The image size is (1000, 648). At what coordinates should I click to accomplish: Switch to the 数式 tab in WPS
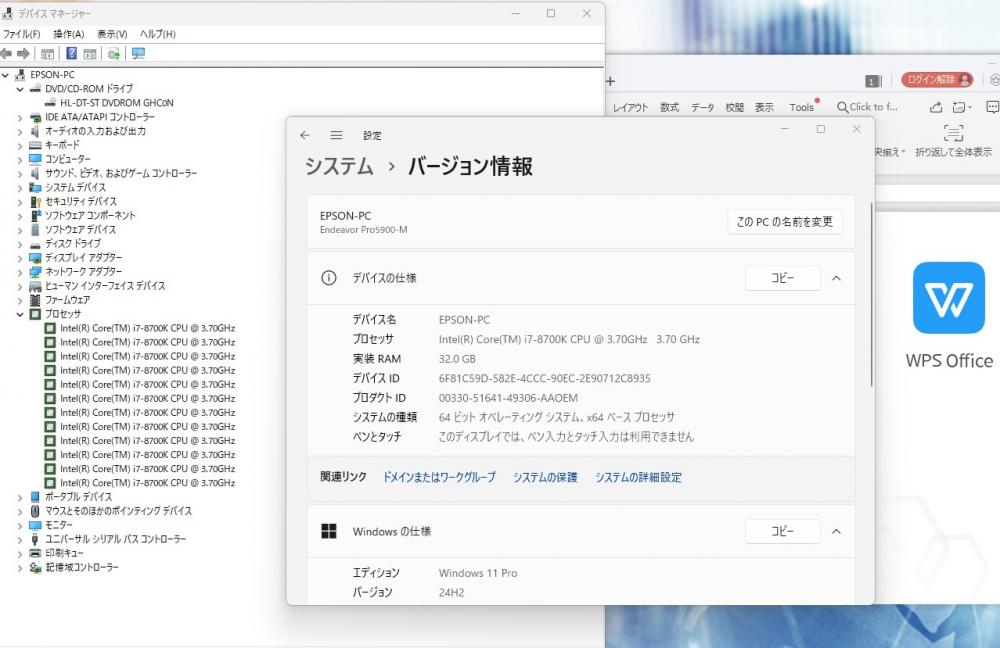[x=669, y=107]
